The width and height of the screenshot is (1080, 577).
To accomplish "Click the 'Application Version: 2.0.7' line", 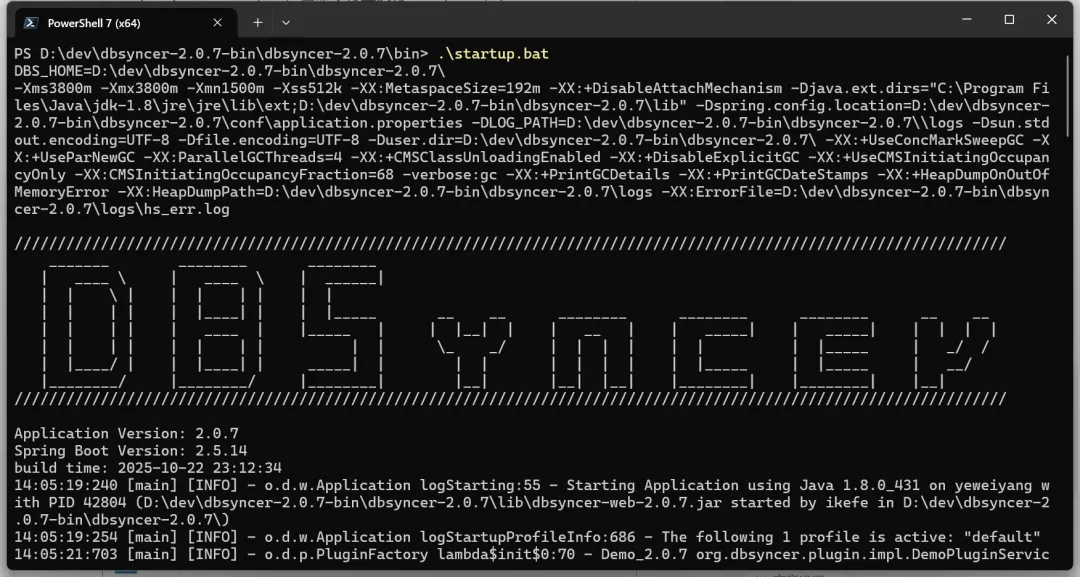I will click(x=127, y=433).
